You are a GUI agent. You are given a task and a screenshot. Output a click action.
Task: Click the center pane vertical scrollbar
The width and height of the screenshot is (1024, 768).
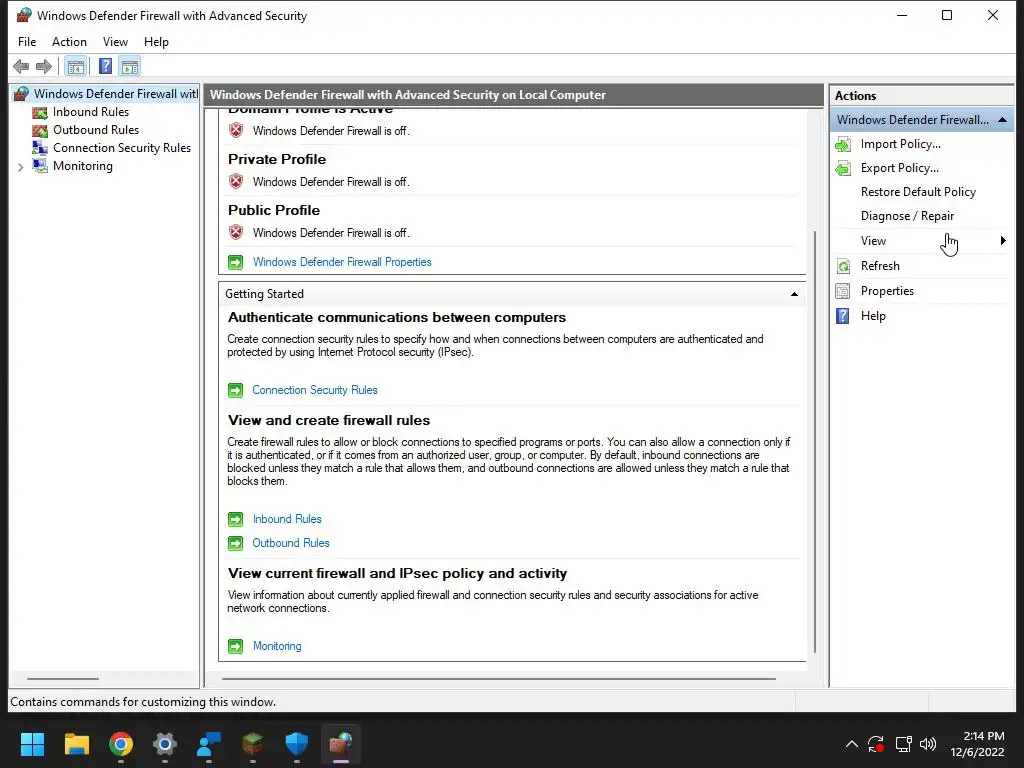point(814,441)
